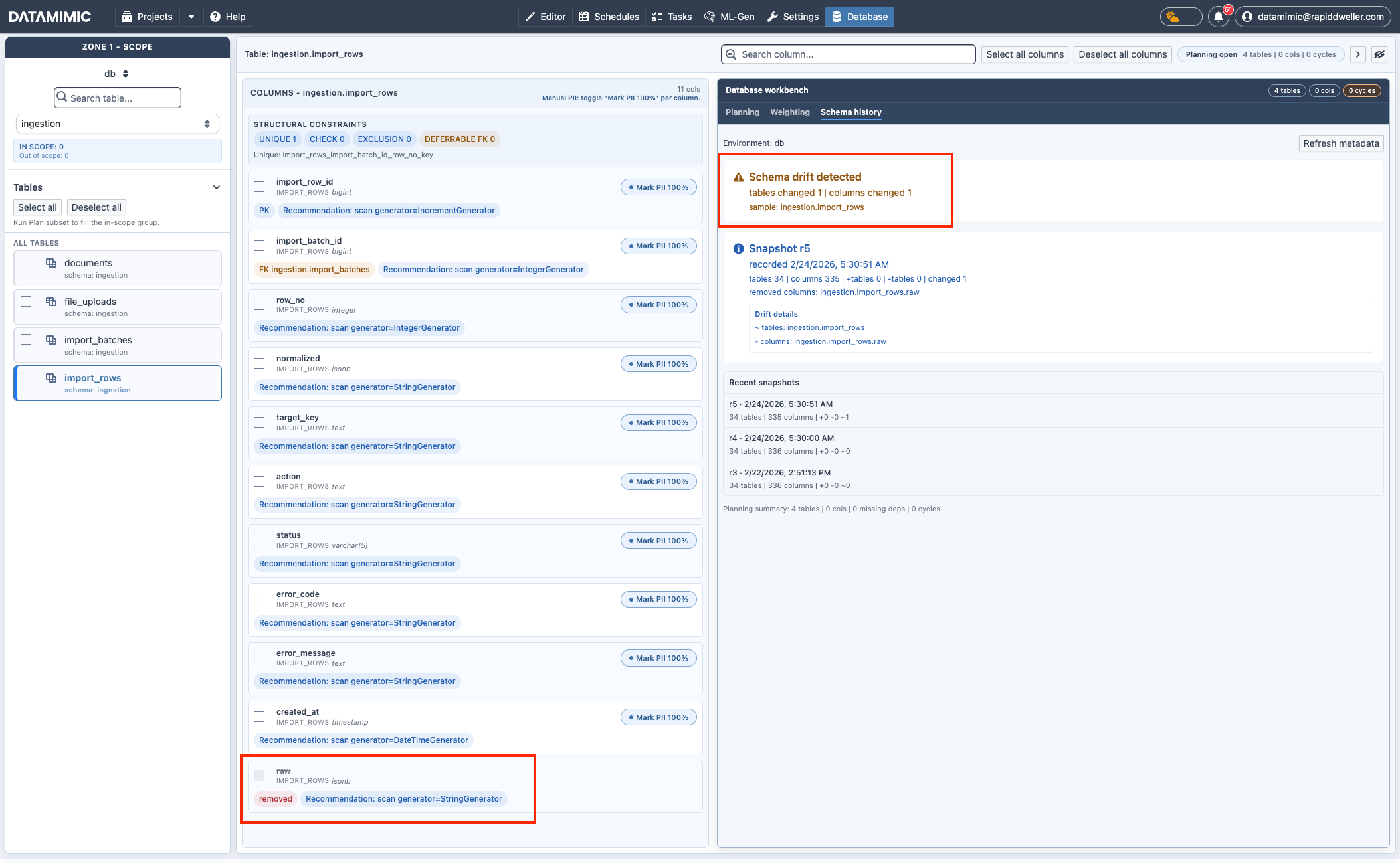This screenshot has width=1400, height=864.
Task: Select the Database section in the navigation bar
Action: coord(859,16)
